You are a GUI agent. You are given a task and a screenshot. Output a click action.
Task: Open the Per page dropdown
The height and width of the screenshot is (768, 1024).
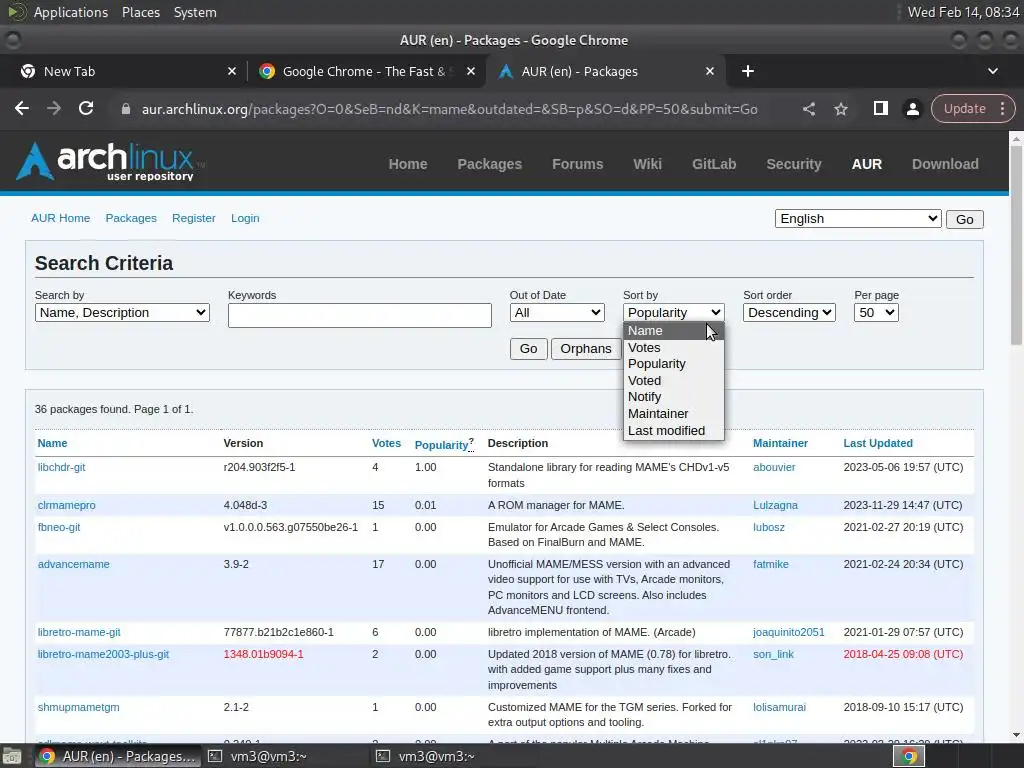876,313
